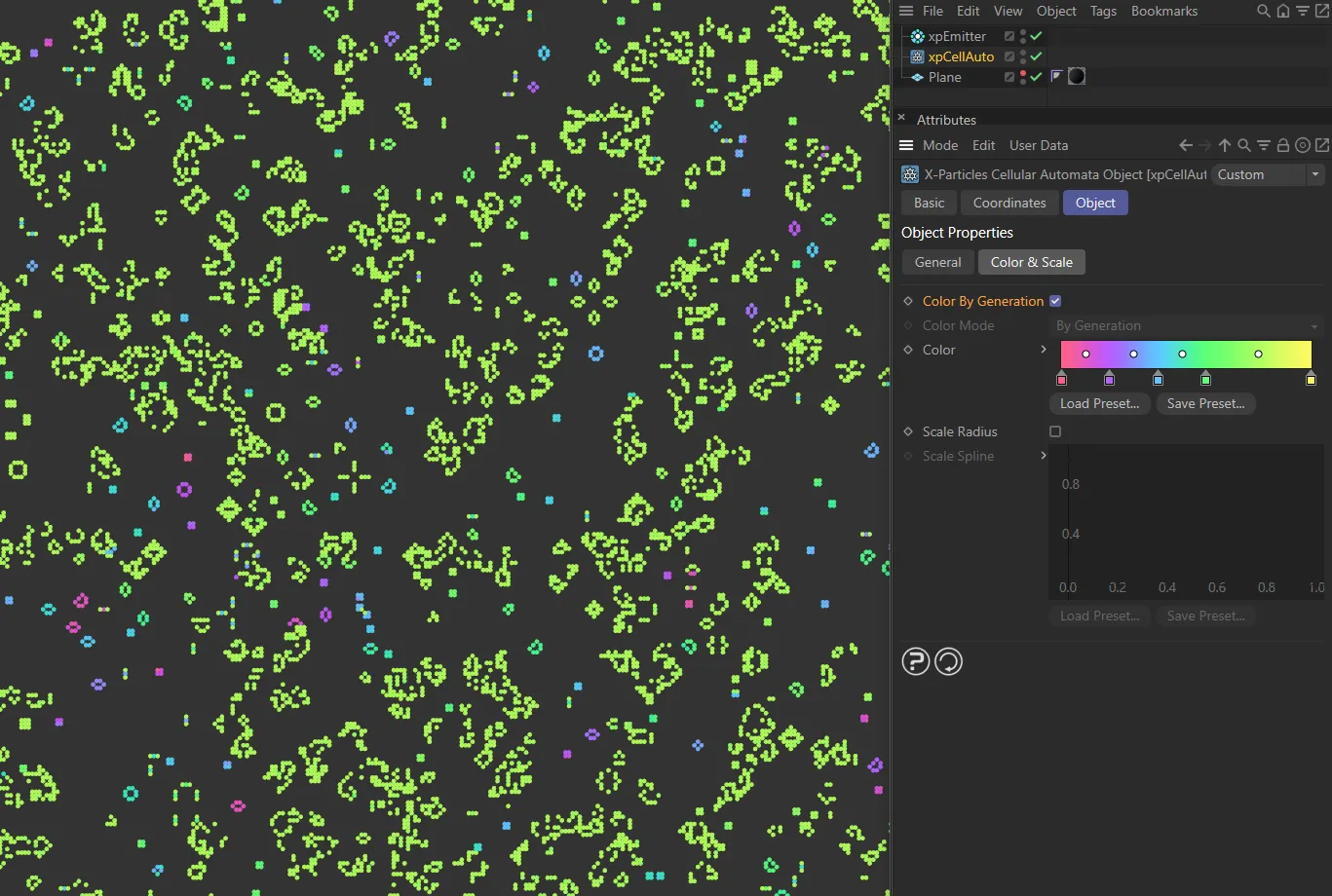Click the Load Preset button under the gradient
This screenshot has width=1332, height=896.
pyautogui.click(x=1099, y=403)
